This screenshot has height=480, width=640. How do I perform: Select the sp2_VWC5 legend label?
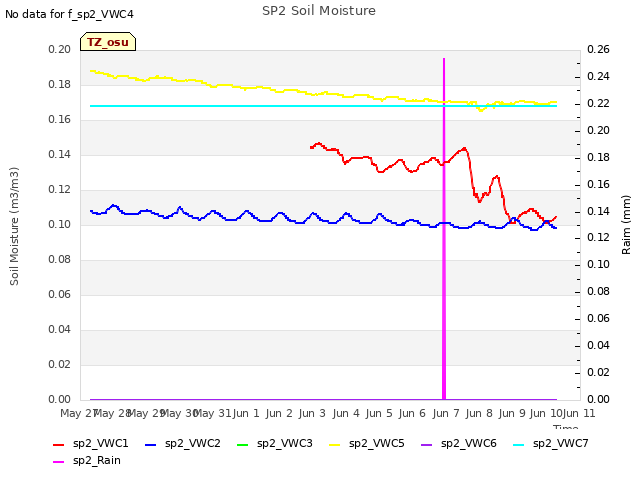(x=376, y=444)
